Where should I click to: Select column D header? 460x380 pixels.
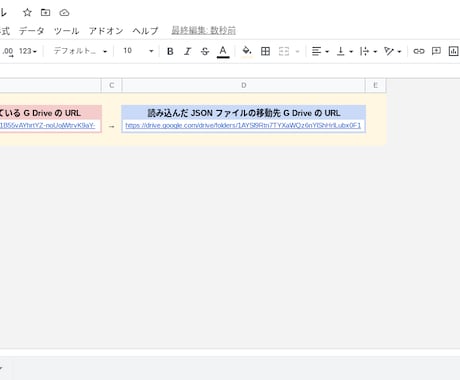[x=244, y=85]
